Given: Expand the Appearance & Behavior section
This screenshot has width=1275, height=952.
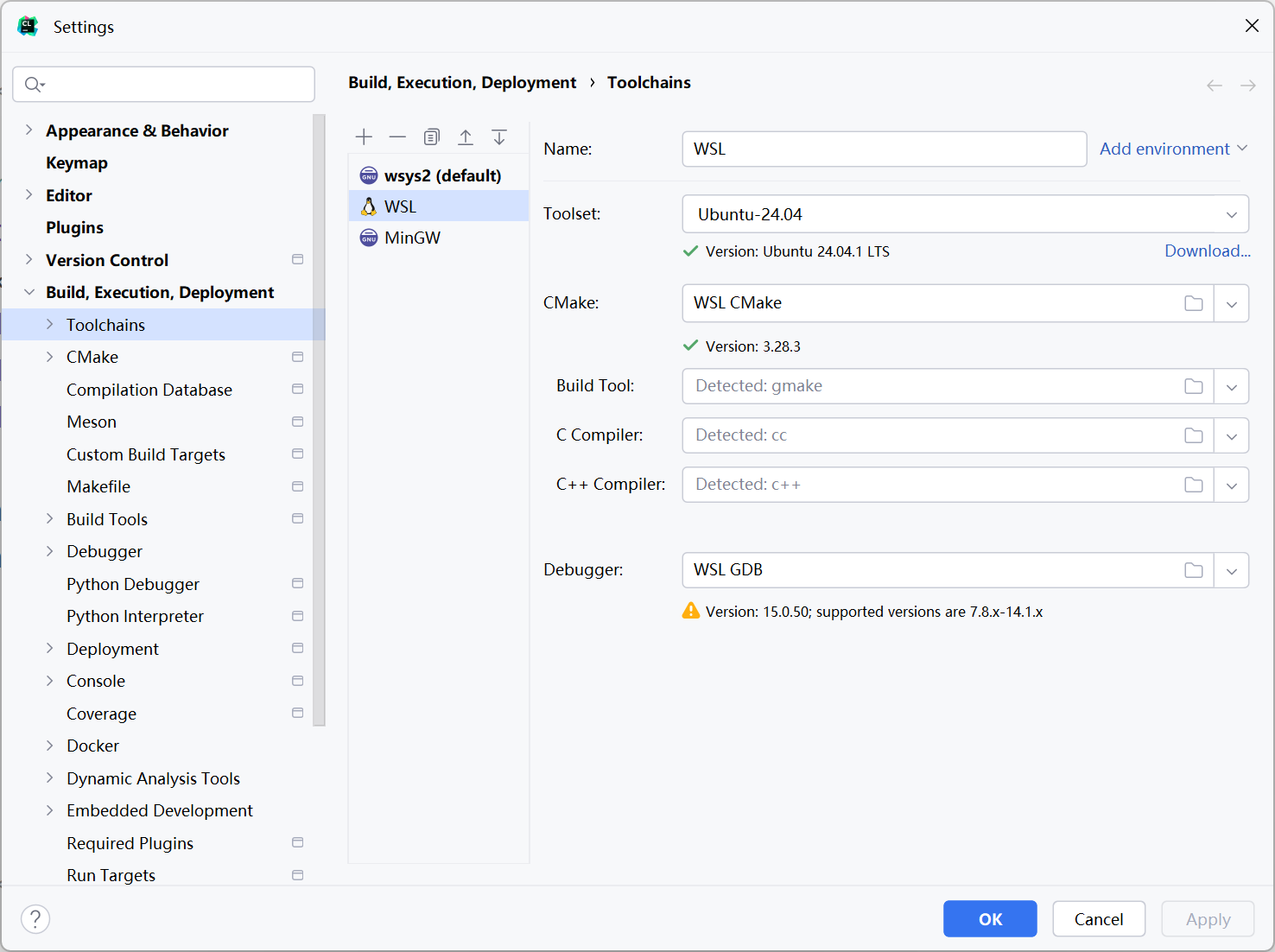Looking at the screenshot, I should 29,130.
